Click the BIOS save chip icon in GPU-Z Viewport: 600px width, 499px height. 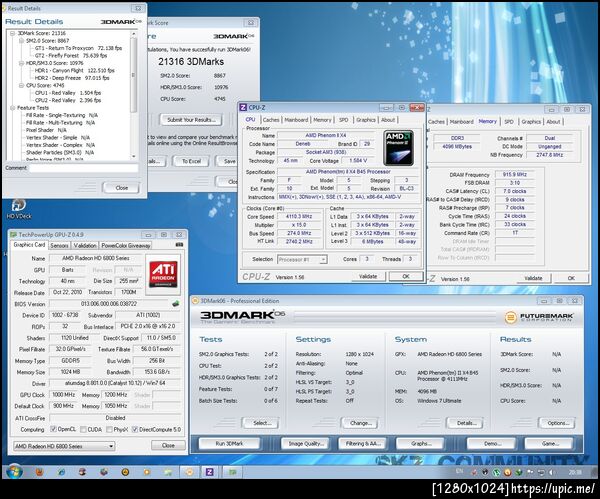coord(176,303)
